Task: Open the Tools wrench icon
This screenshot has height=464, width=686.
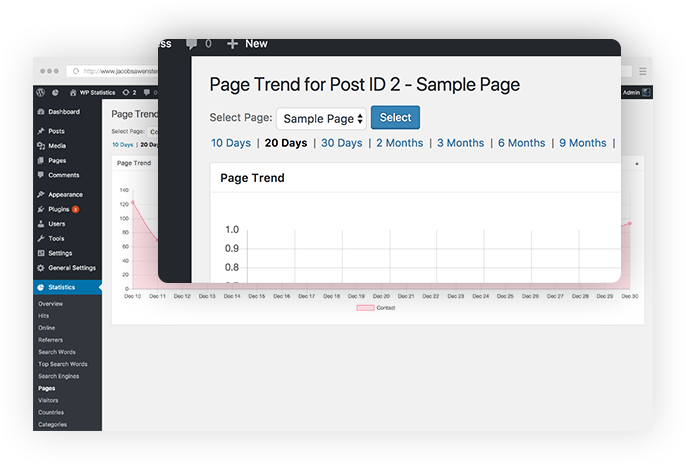Action: coord(41,238)
